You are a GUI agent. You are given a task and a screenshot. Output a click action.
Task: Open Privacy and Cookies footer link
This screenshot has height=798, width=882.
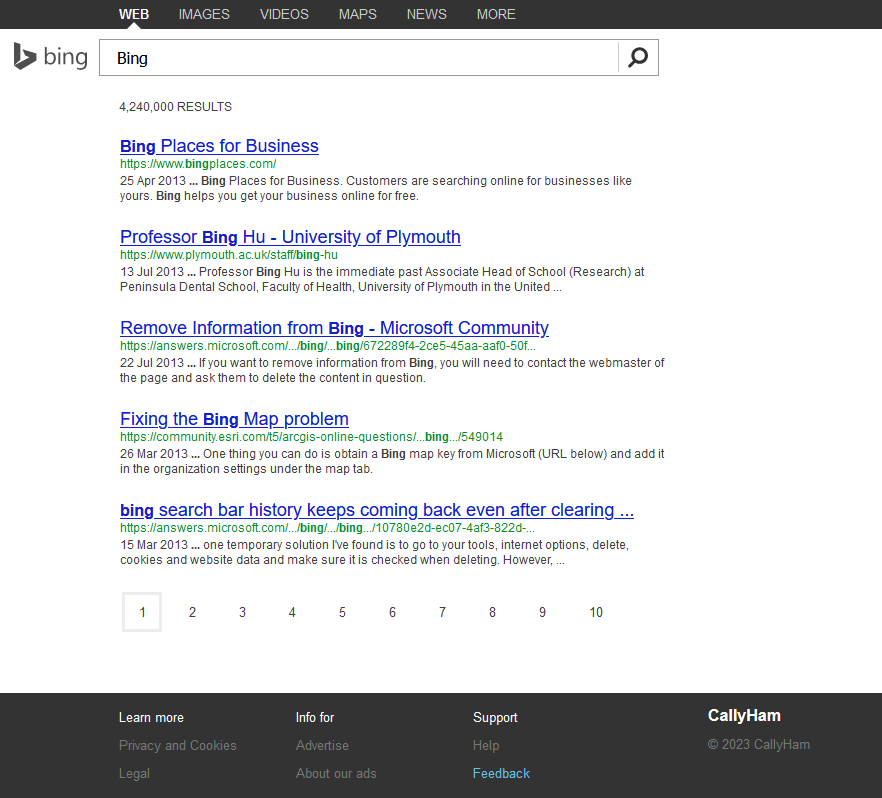178,745
